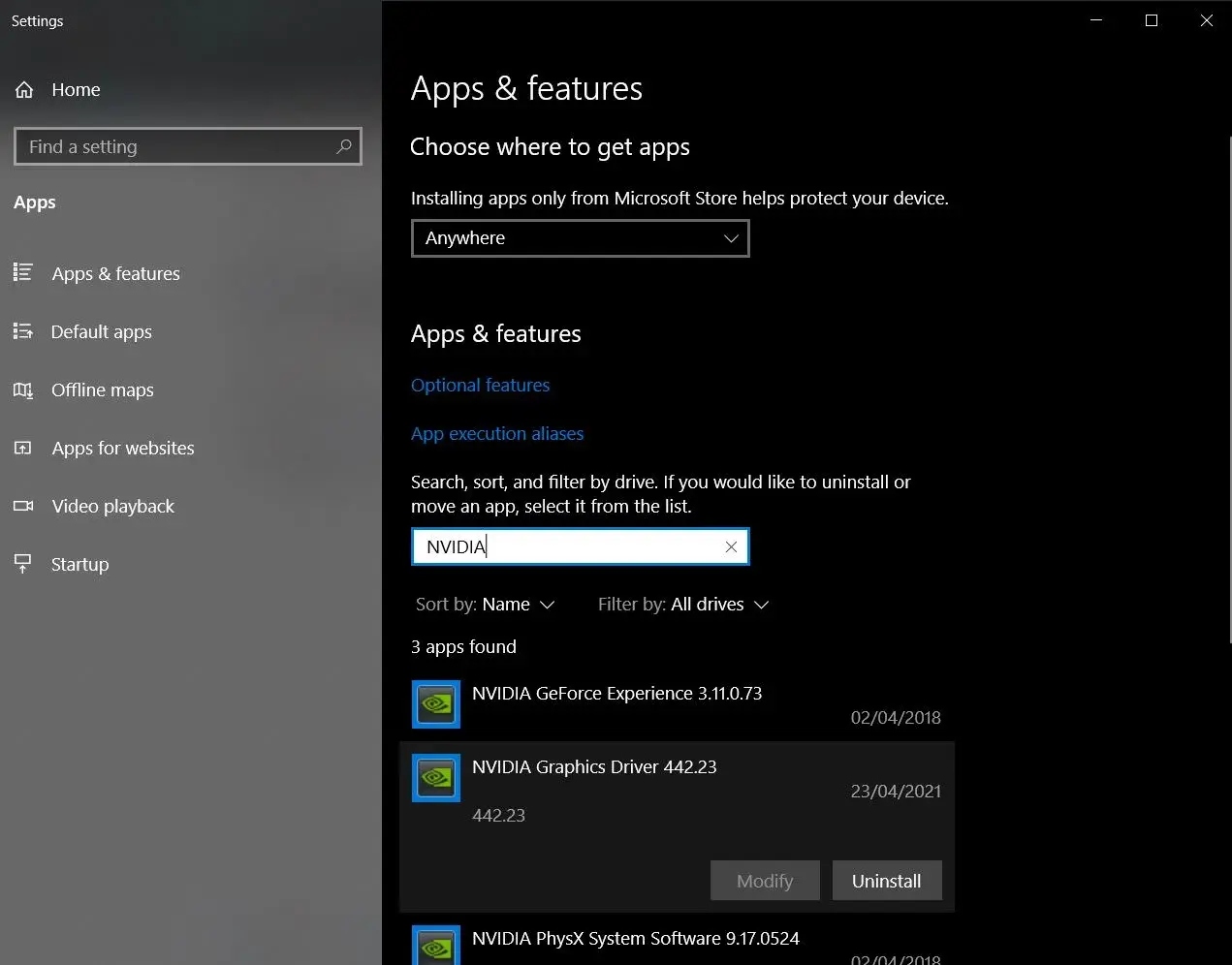1232x965 pixels.
Task: Click the Home icon in sidebar
Action: tap(24, 90)
